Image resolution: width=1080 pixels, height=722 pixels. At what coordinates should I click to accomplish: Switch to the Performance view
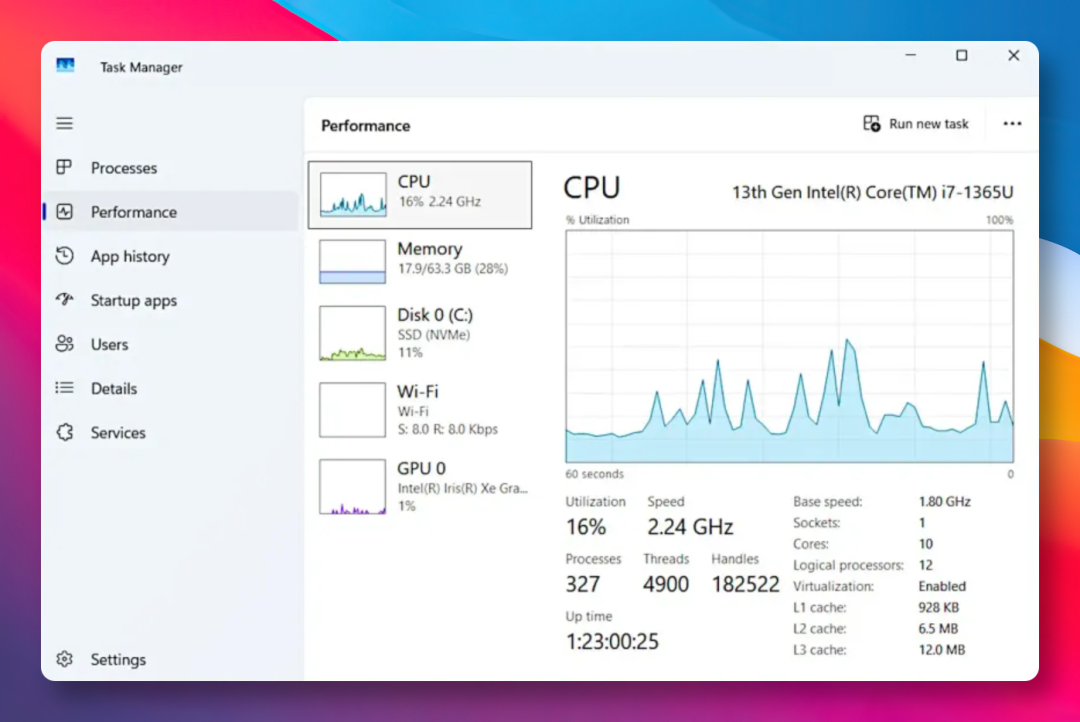pos(133,212)
